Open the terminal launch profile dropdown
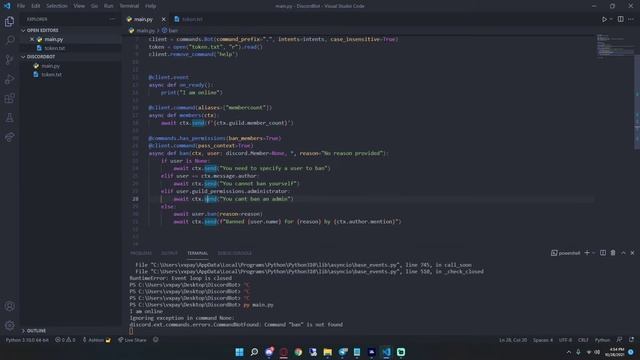Screen dimensions: 640x360 coord(593,253)
